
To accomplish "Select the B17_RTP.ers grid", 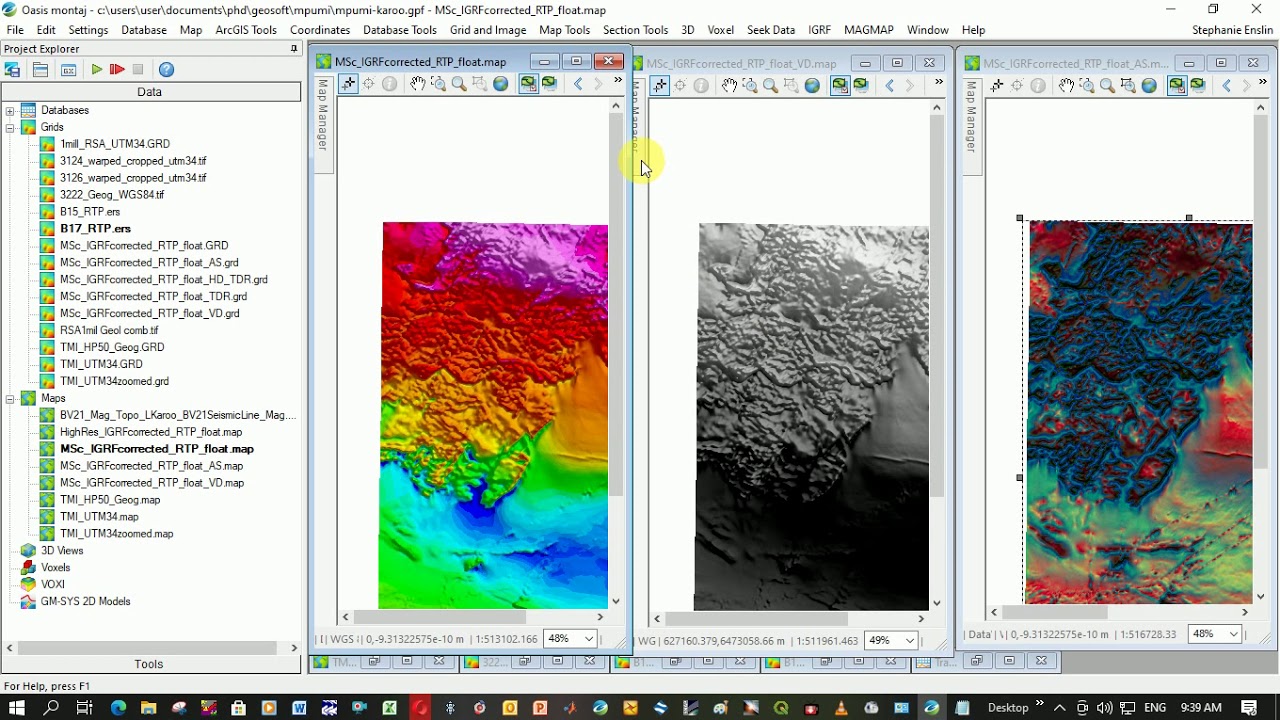I will click(x=95, y=229).
